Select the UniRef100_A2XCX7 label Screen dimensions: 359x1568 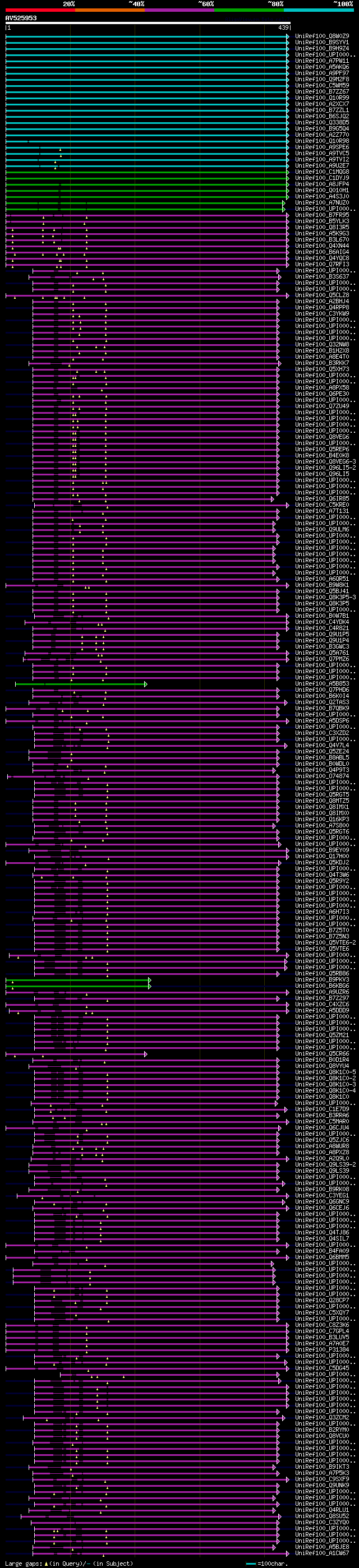323,104
